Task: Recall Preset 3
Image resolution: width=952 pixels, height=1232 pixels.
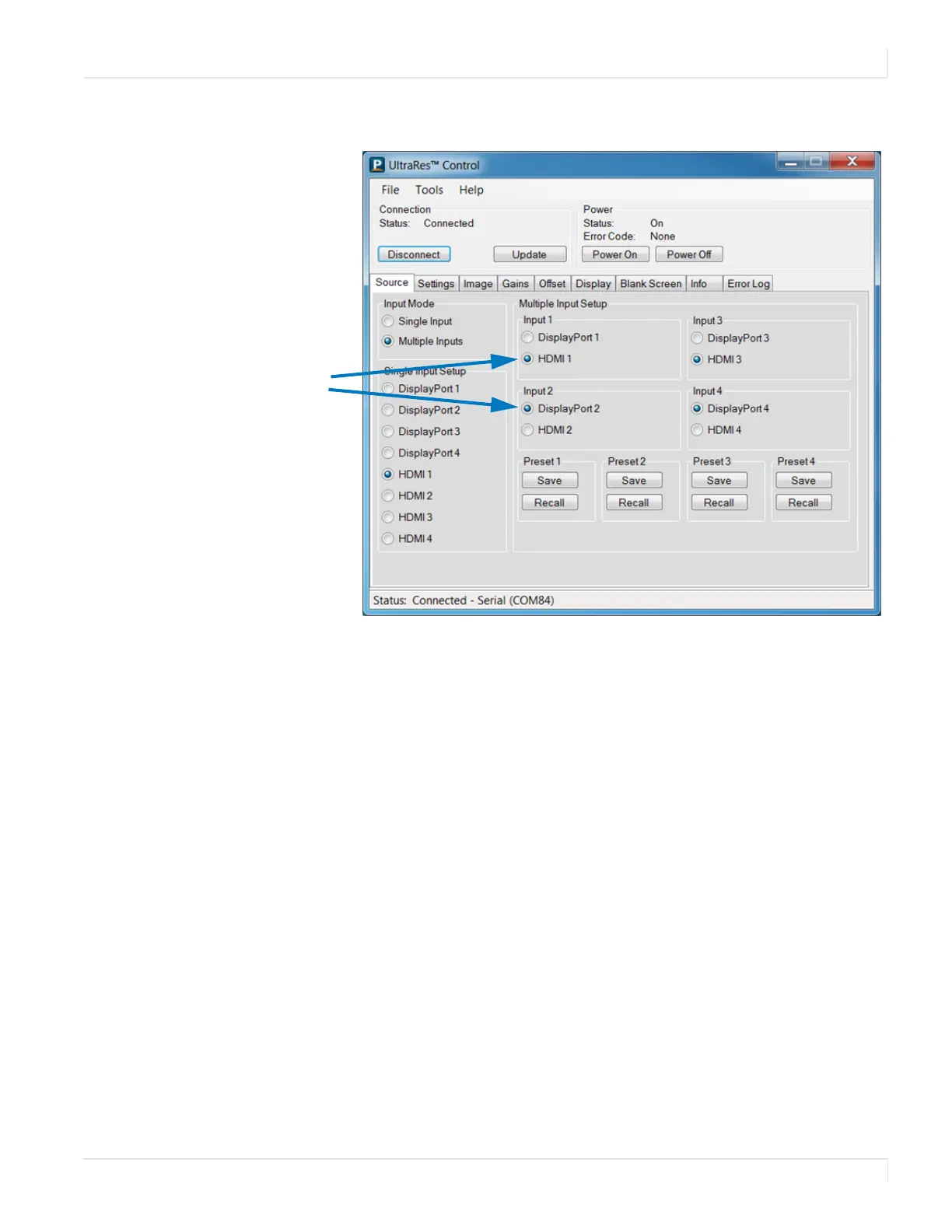Action: pyautogui.click(x=719, y=502)
